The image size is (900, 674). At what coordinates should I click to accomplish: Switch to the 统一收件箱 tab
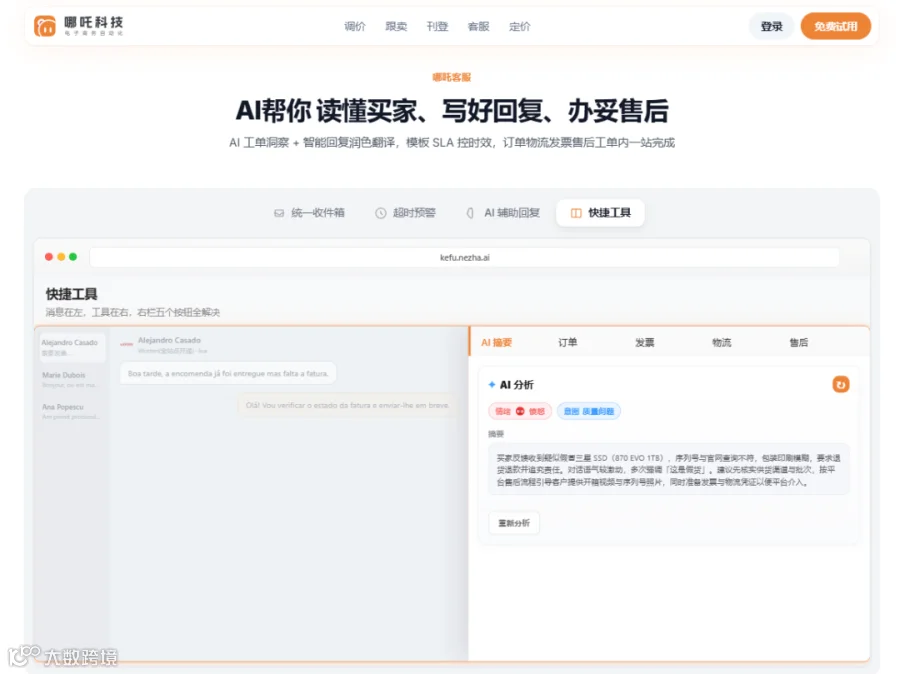point(309,213)
